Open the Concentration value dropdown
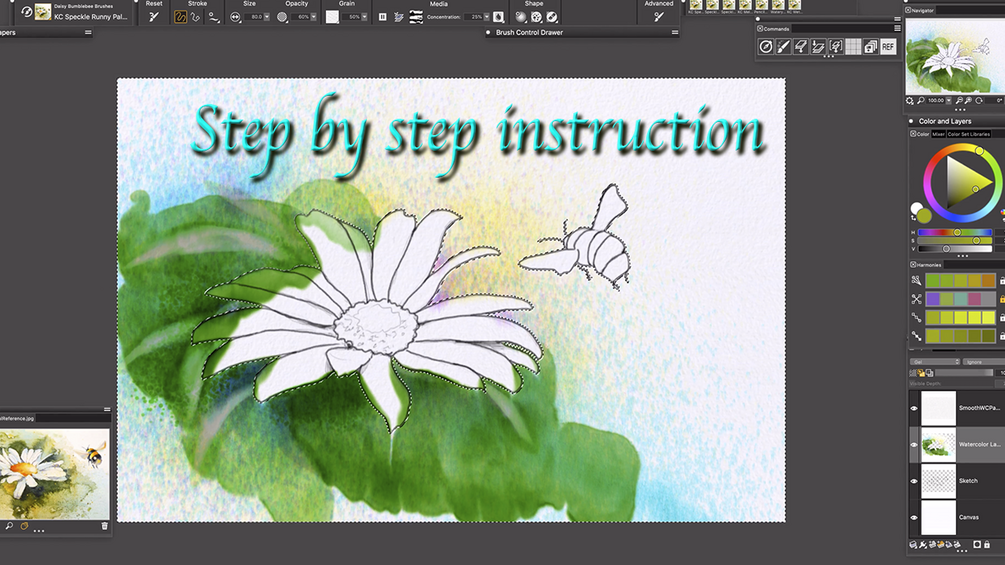 [486, 17]
